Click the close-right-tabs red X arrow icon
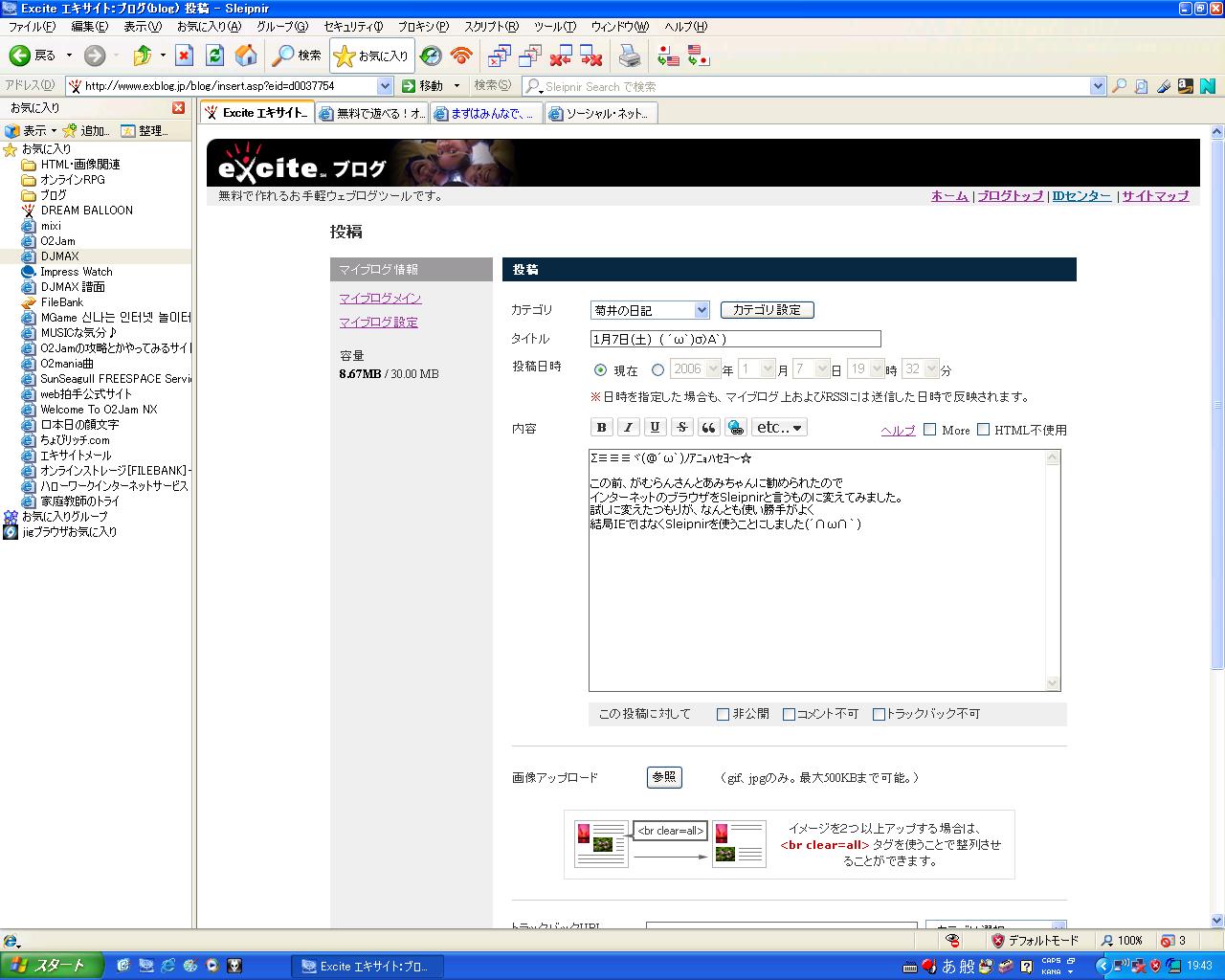 [592, 56]
